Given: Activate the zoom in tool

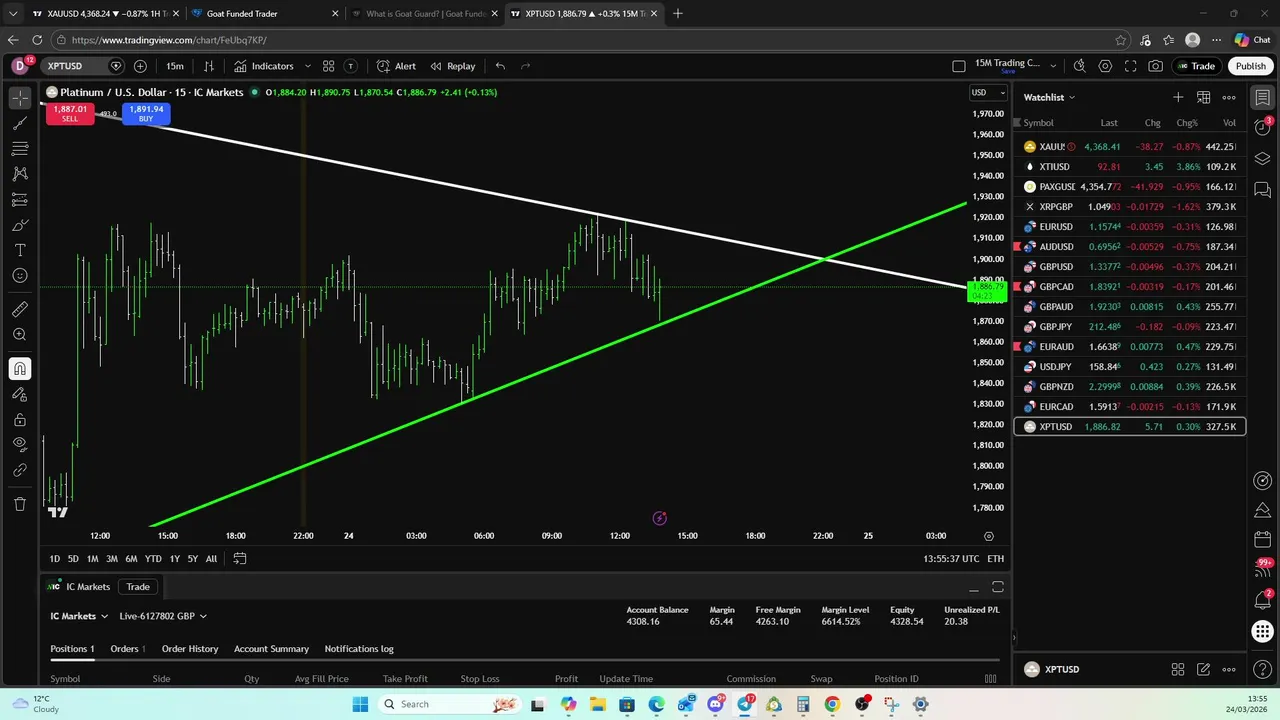Looking at the screenshot, I should (x=20, y=335).
